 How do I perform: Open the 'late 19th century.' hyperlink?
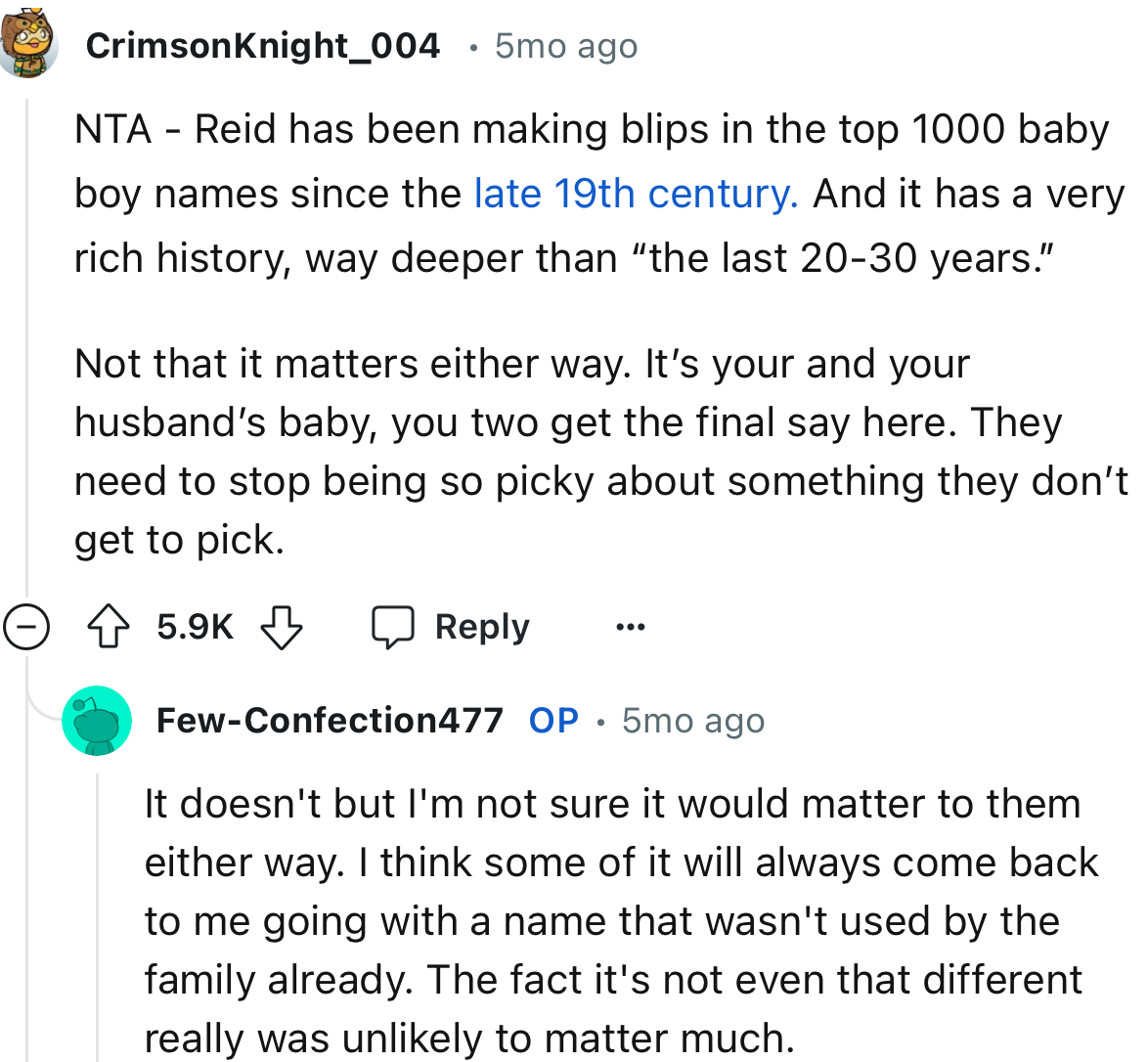pos(635,193)
